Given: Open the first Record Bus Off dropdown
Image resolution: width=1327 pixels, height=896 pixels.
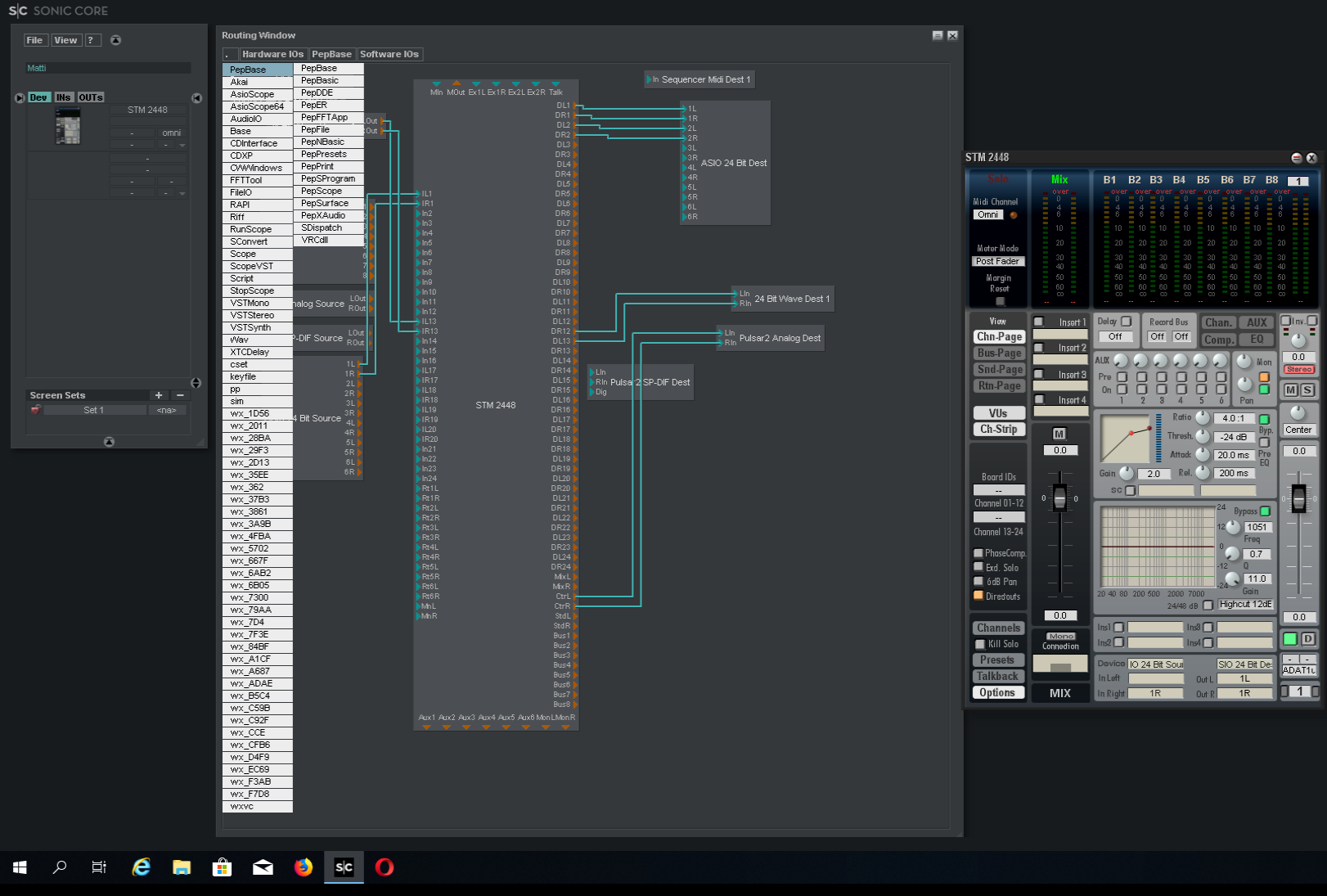Looking at the screenshot, I should click(1157, 337).
